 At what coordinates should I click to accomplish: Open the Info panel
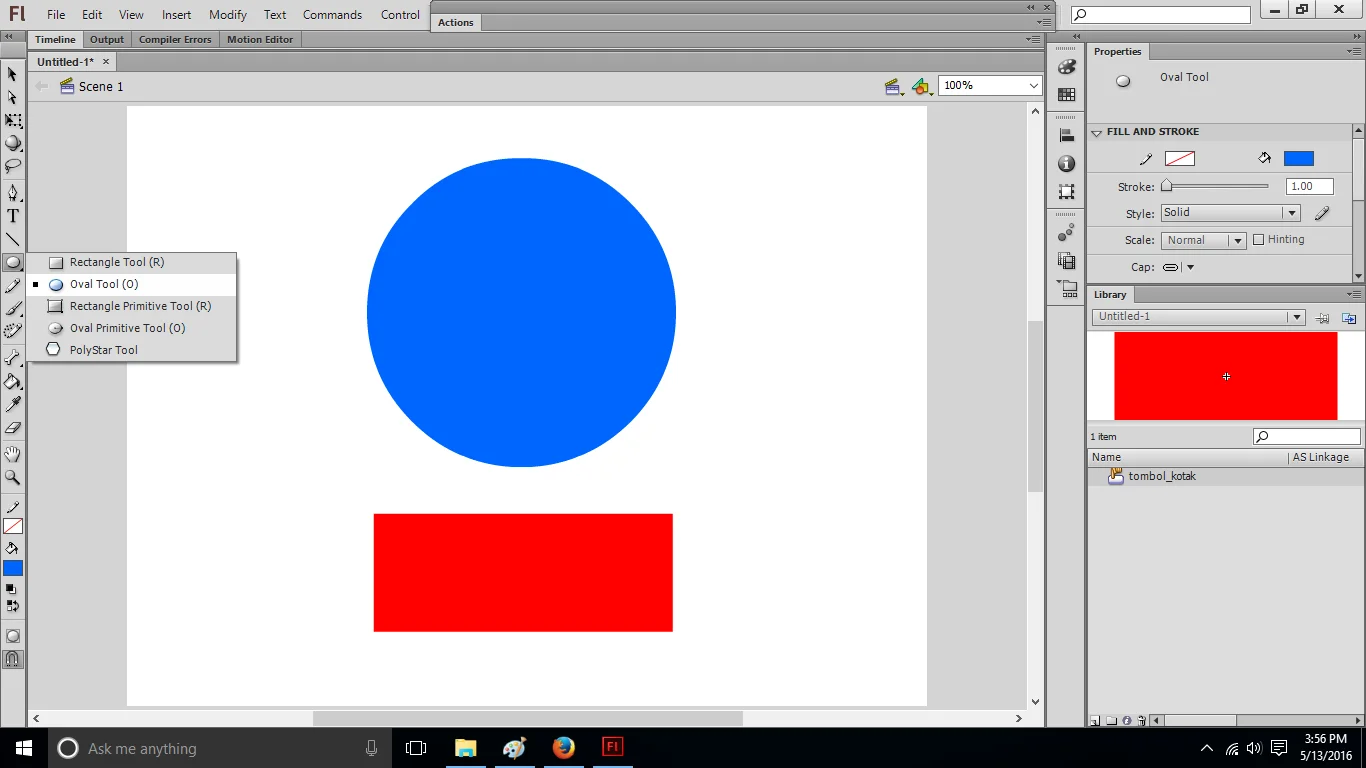point(1066,163)
